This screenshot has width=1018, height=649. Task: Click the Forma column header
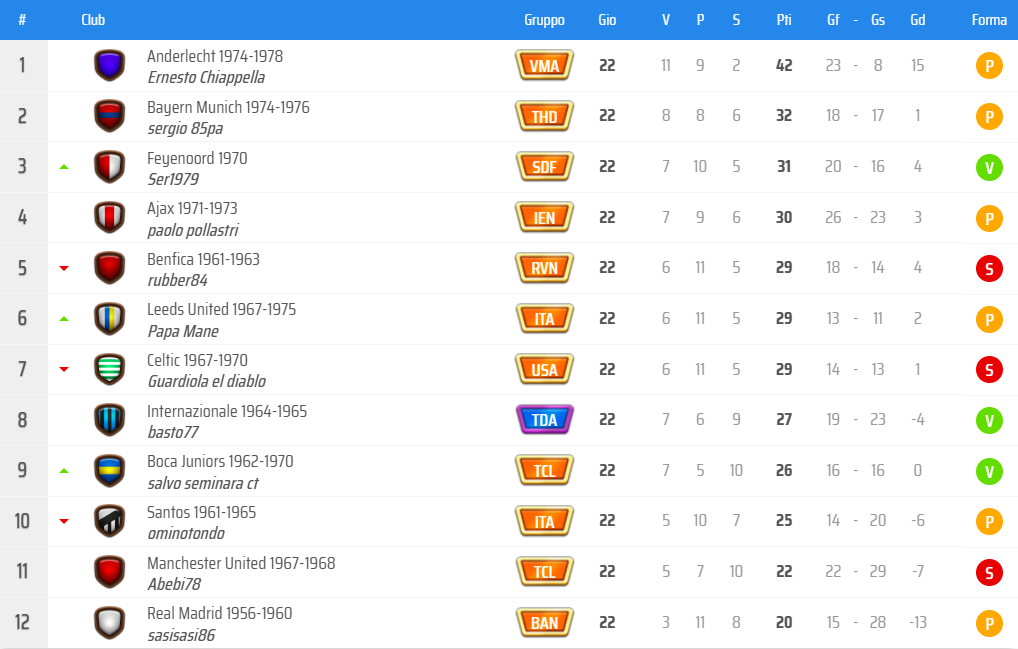[x=989, y=20]
